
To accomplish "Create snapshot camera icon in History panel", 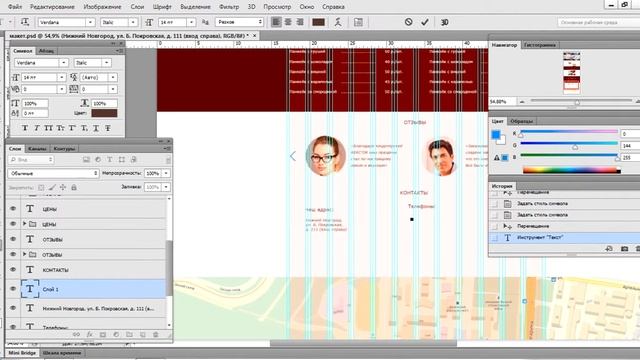I will pos(624,249).
